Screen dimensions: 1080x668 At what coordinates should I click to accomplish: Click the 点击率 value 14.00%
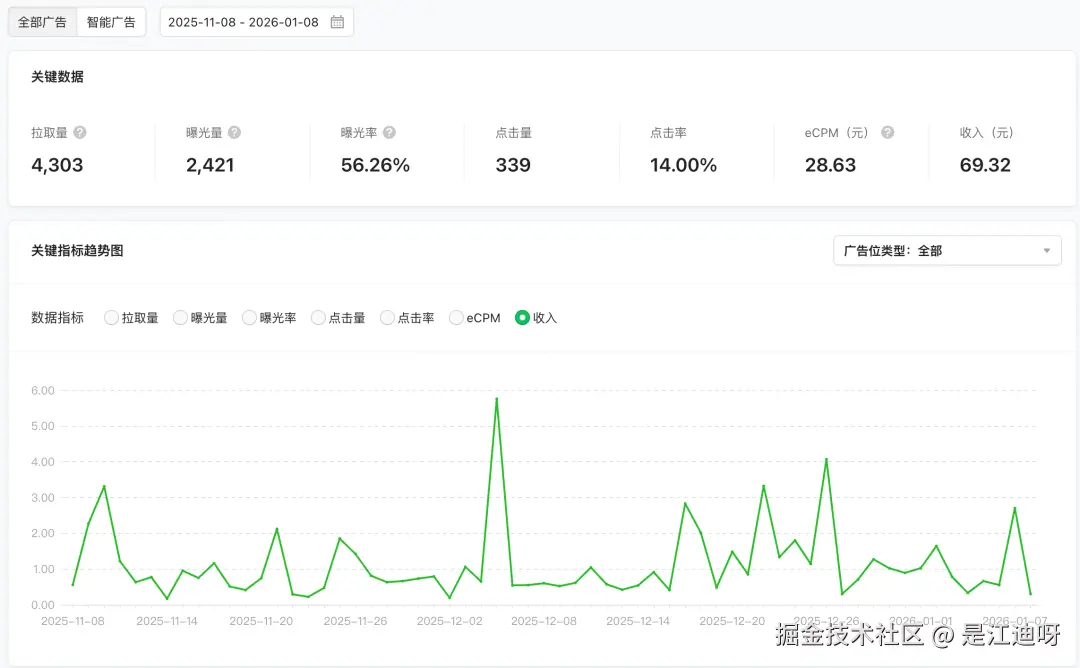683,165
